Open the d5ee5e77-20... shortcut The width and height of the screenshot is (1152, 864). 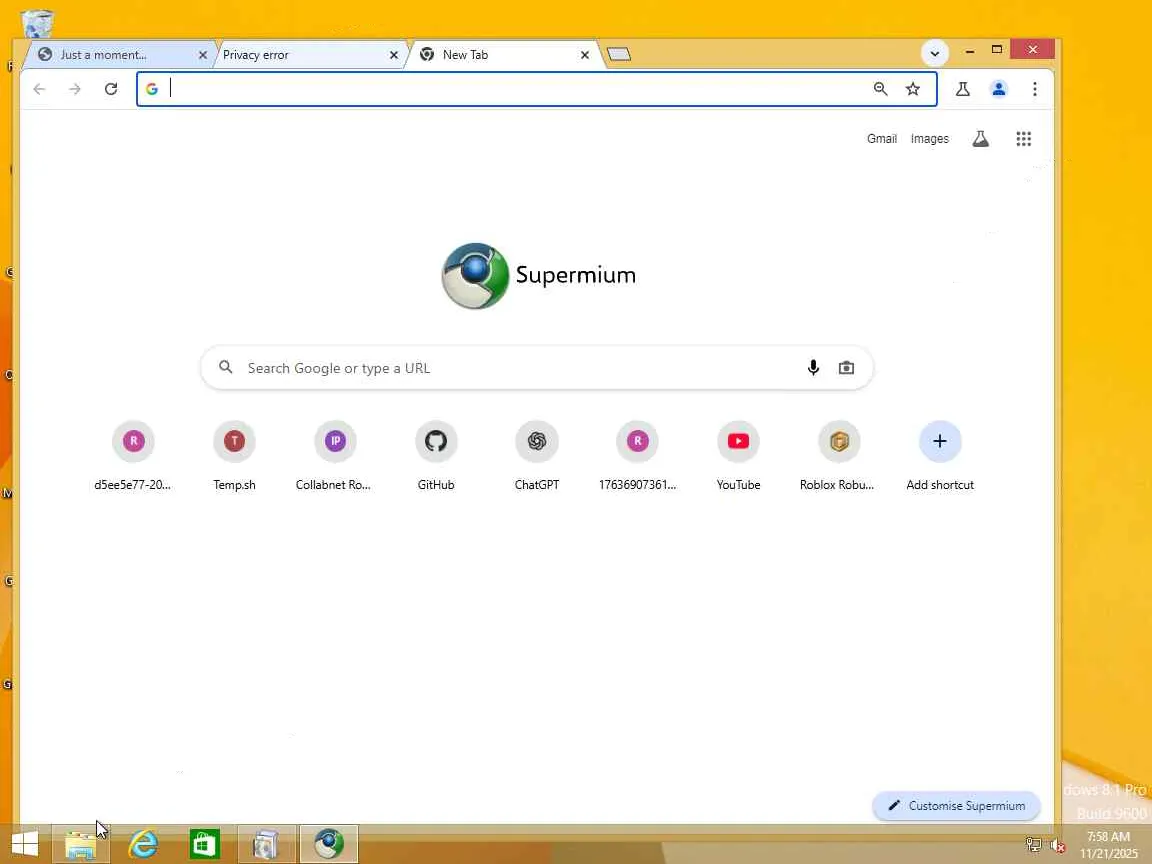click(x=133, y=456)
